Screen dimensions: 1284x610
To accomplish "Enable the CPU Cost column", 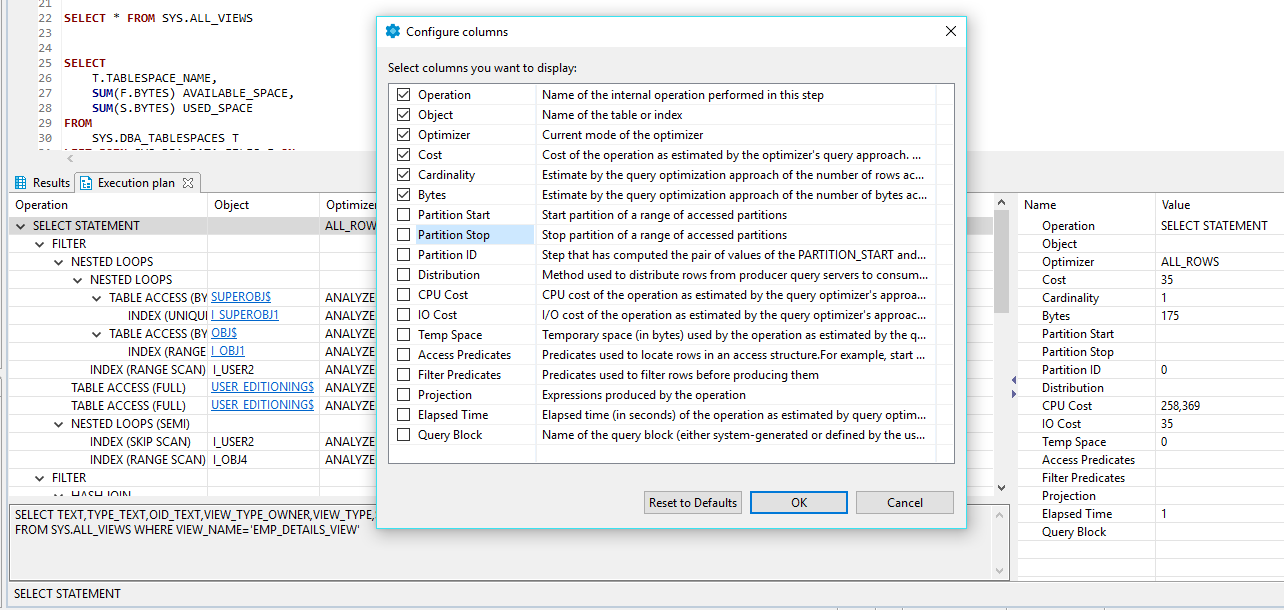I will tap(404, 294).
